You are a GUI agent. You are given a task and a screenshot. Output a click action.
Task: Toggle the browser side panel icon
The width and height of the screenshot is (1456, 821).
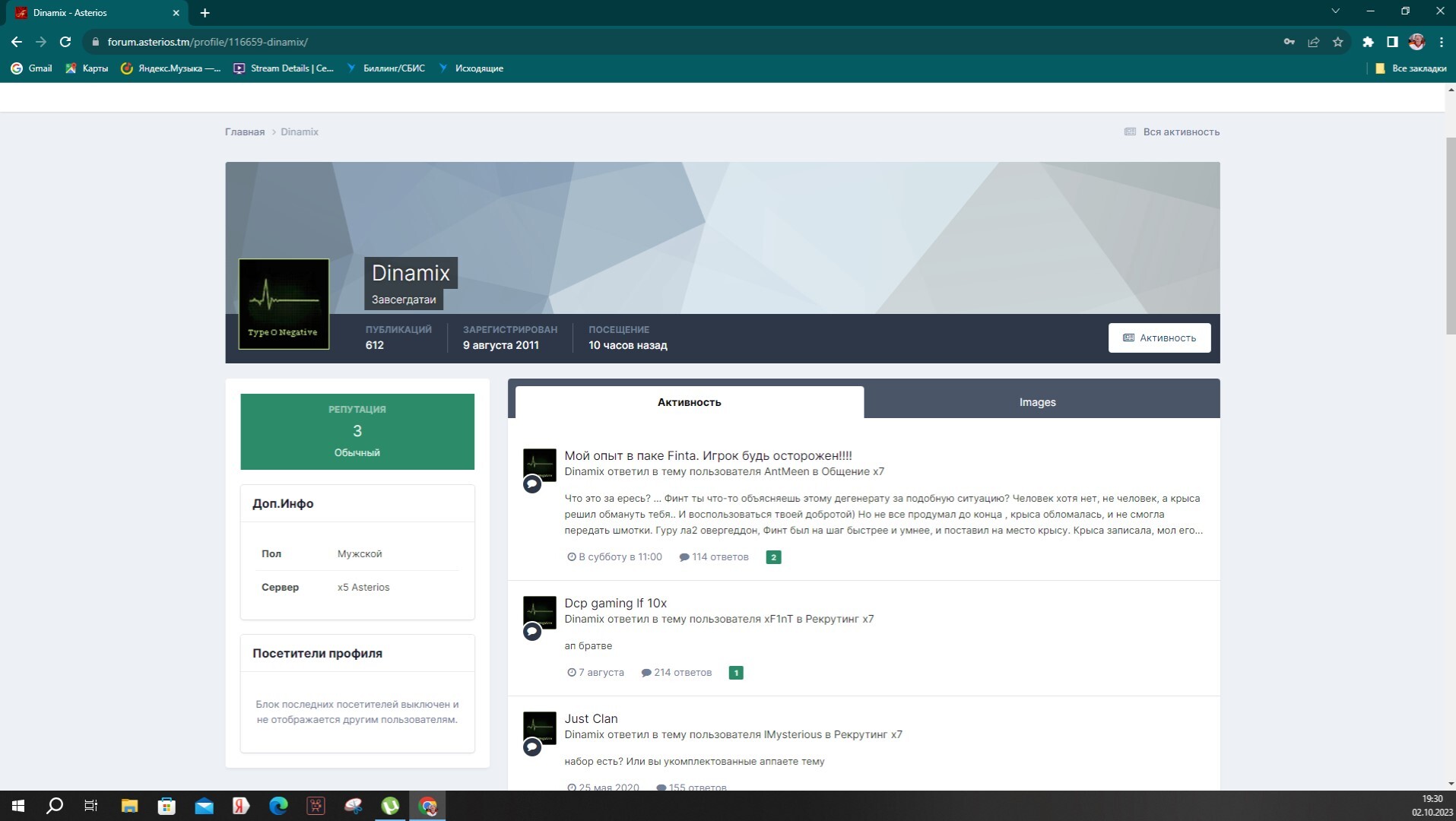click(1392, 42)
